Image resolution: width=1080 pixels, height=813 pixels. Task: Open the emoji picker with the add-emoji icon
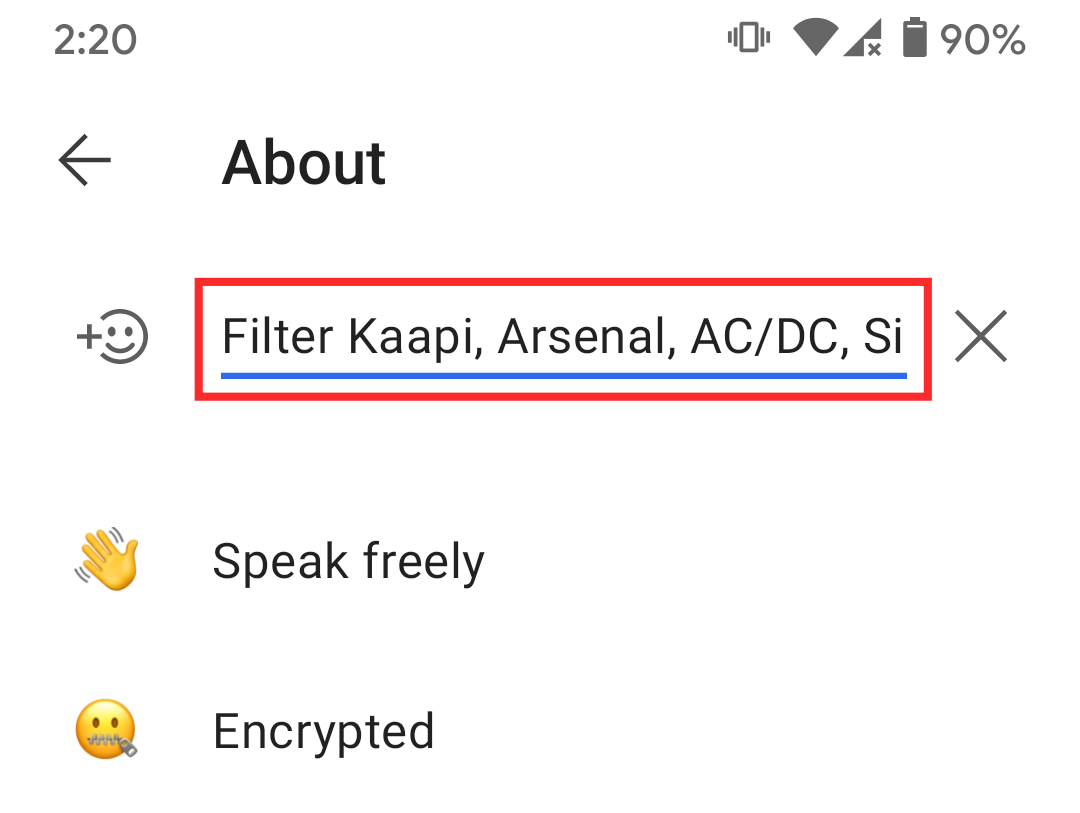pyautogui.click(x=112, y=338)
